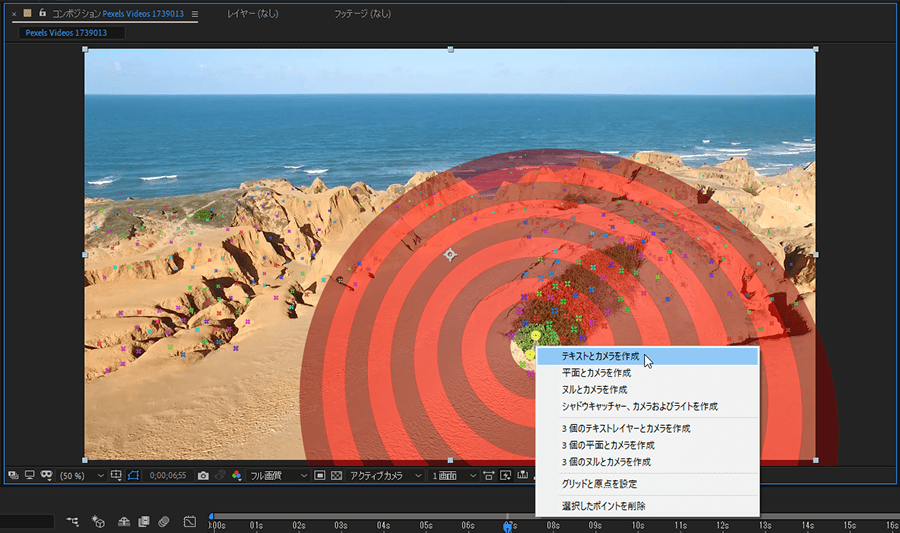Screen dimensions: 900x533
Task: Open the graph editor icon
Action: 190,522
